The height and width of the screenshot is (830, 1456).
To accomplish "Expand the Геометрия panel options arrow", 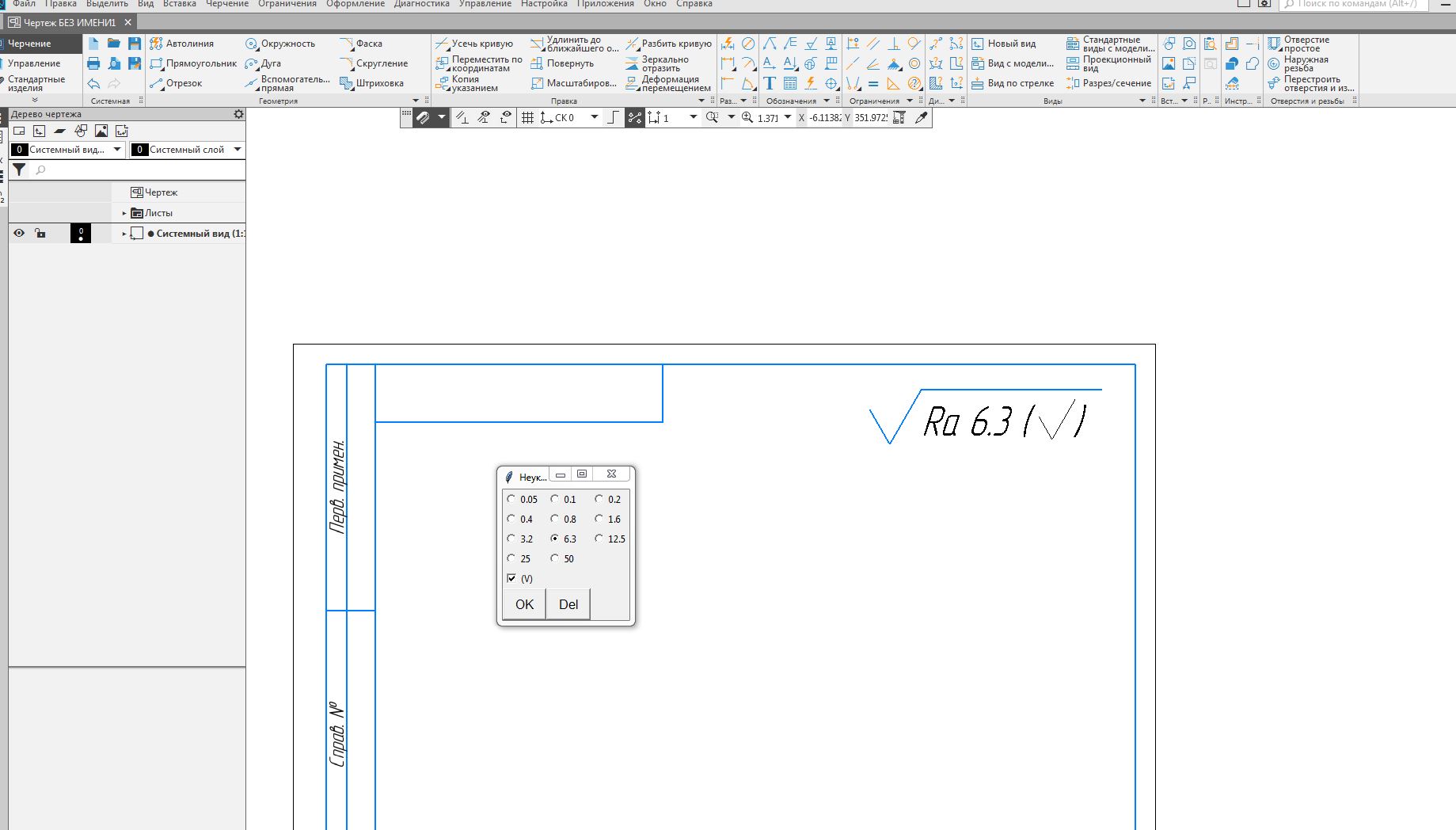I will pos(416,101).
